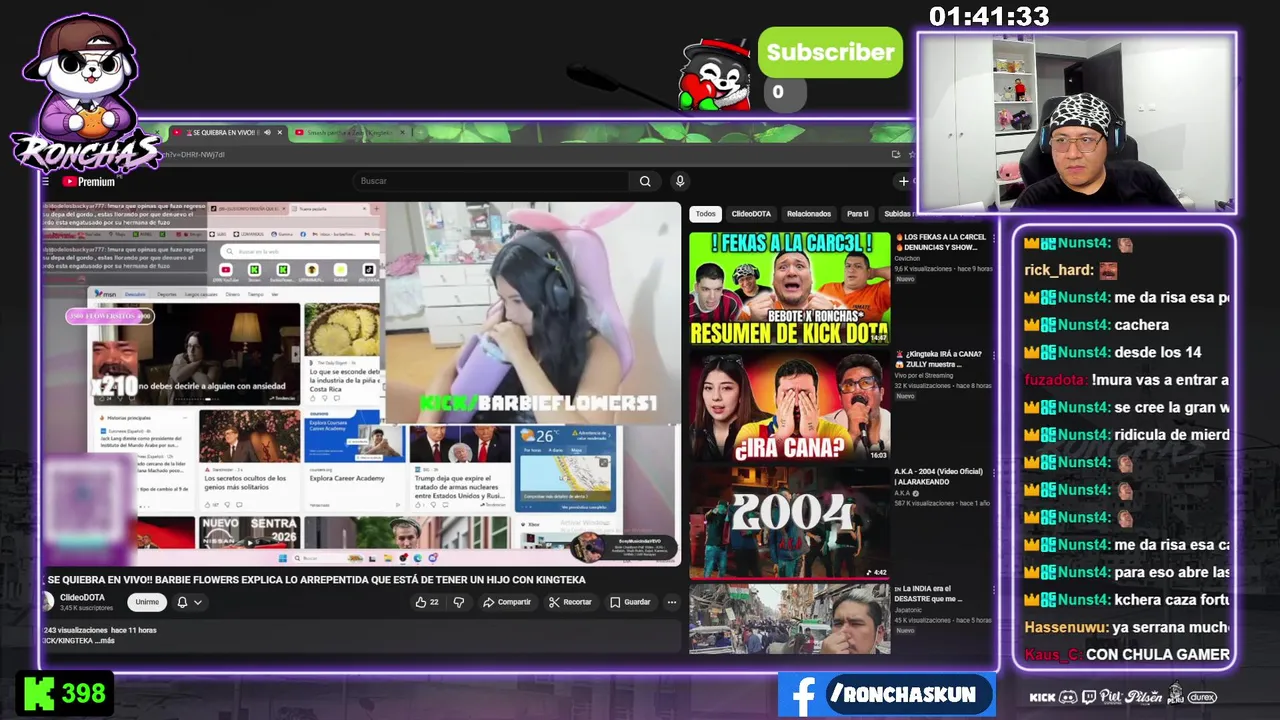Open the IRÁ CANA video thumbnail
The image size is (1280, 720).
point(789,405)
